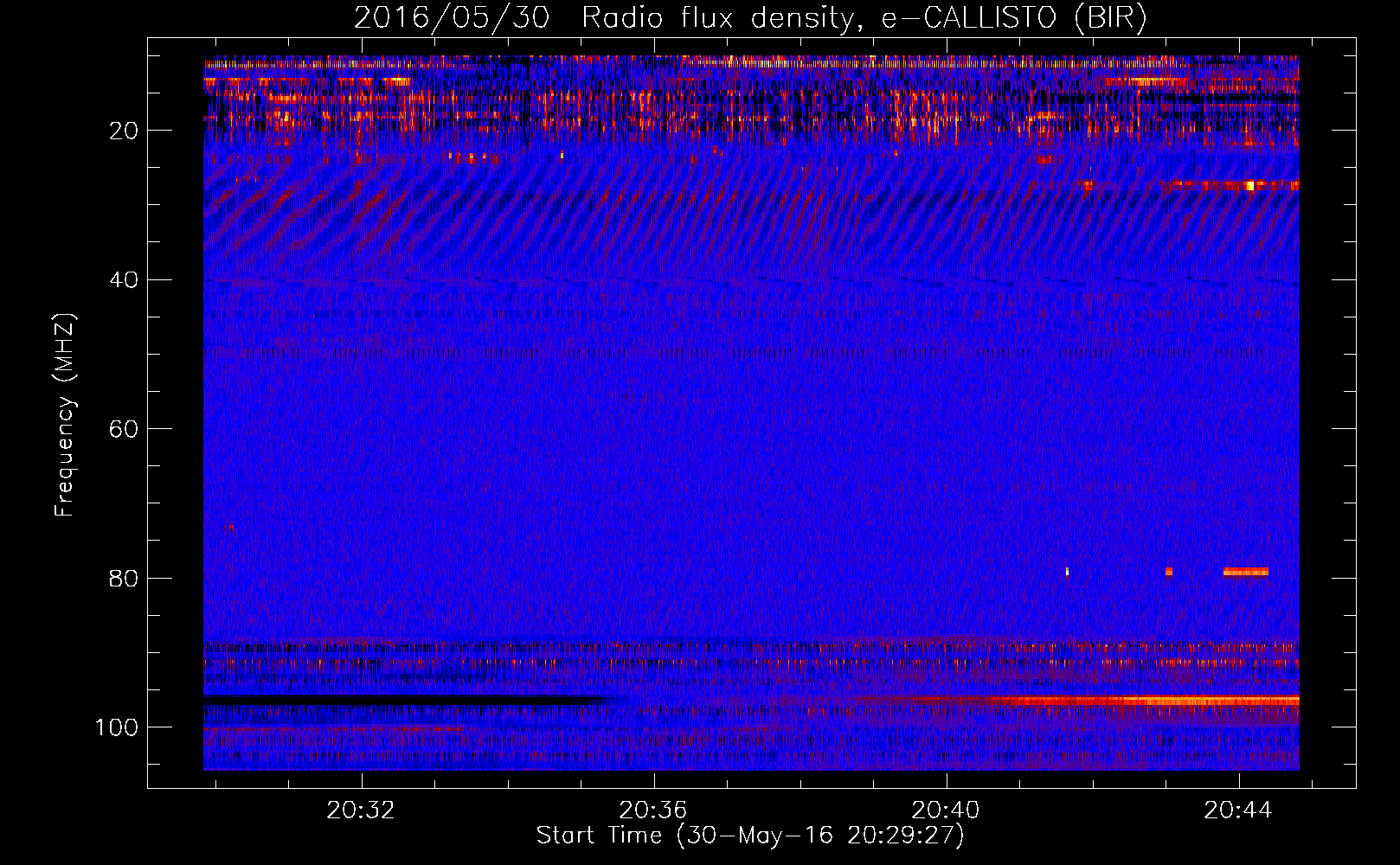The image size is (1400, 865).
Task: Click the '60' frequency tick label
Action: 125,429
